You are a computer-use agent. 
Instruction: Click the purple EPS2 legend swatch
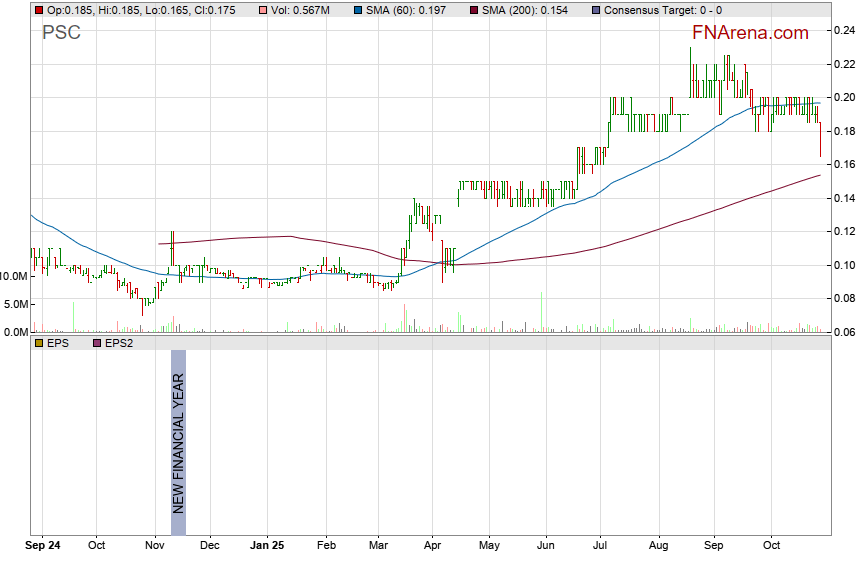[97, 343]
